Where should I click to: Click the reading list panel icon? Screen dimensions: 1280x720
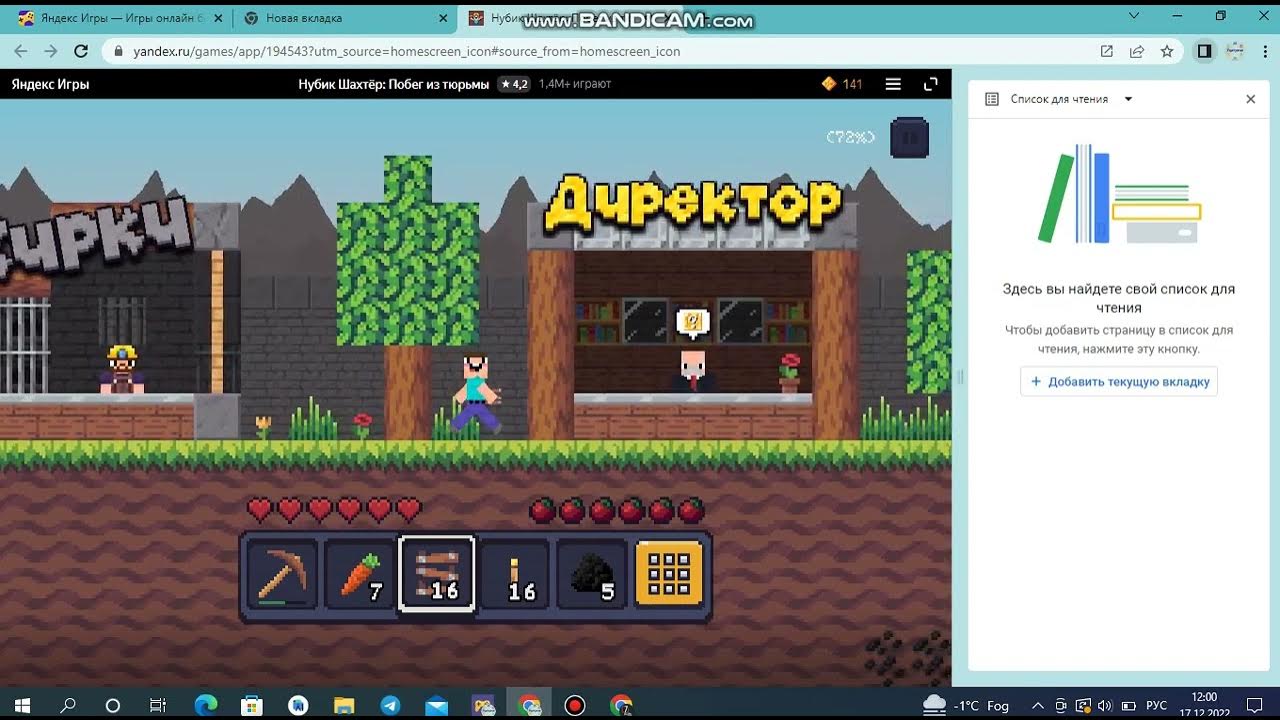coord(992,99)
